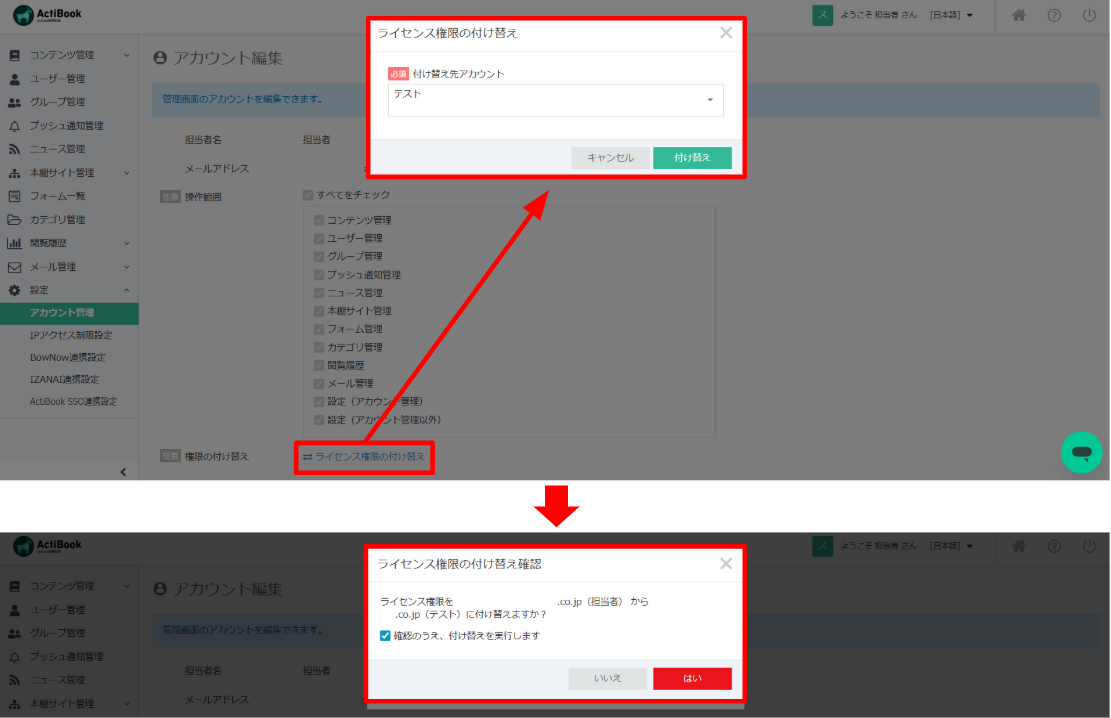Toggle the プッシュ通知管理 checkbox in 操作範囲 list
The width and height of the screenshot is (1111, 718).
(x=319, y=275)
